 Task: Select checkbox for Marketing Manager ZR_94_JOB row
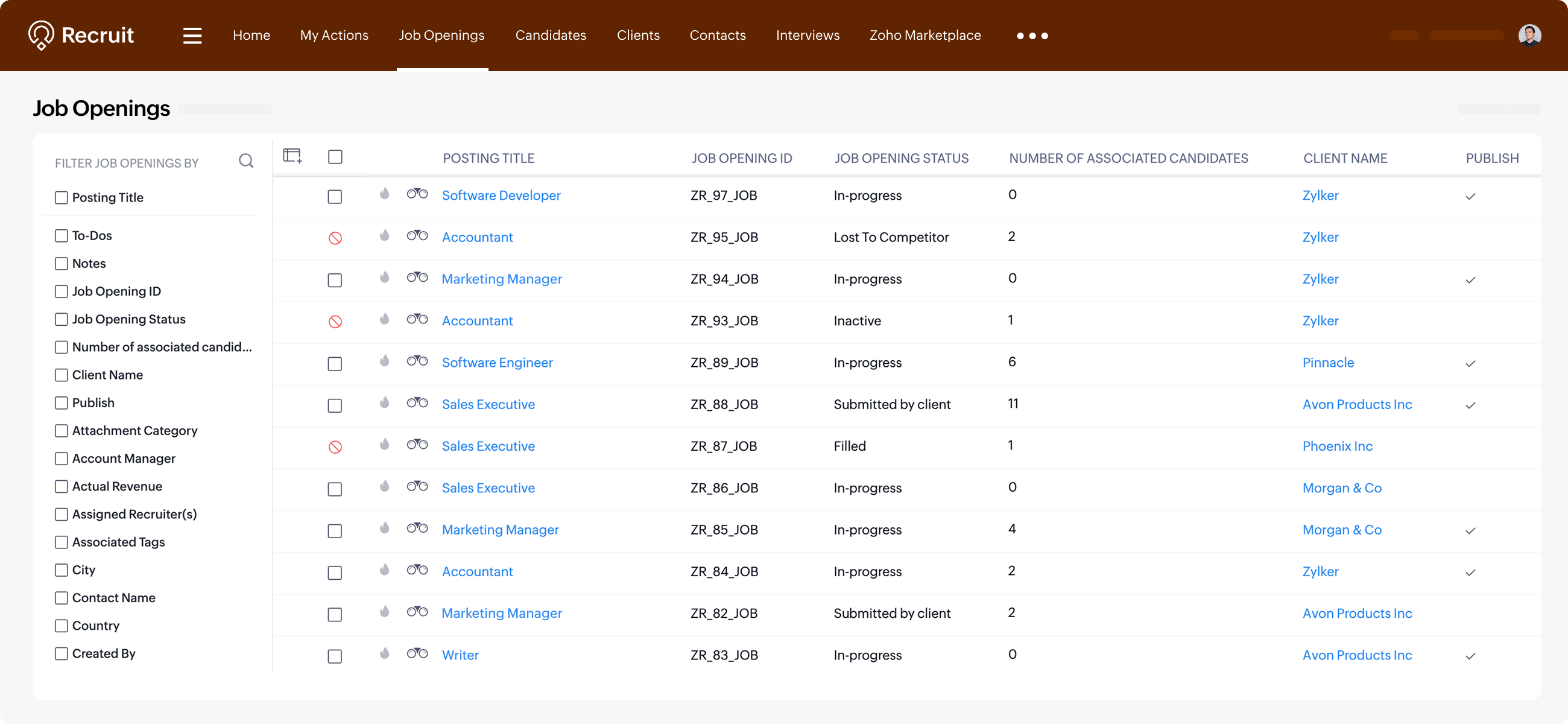pyautogui.click(x=335, y=280)
